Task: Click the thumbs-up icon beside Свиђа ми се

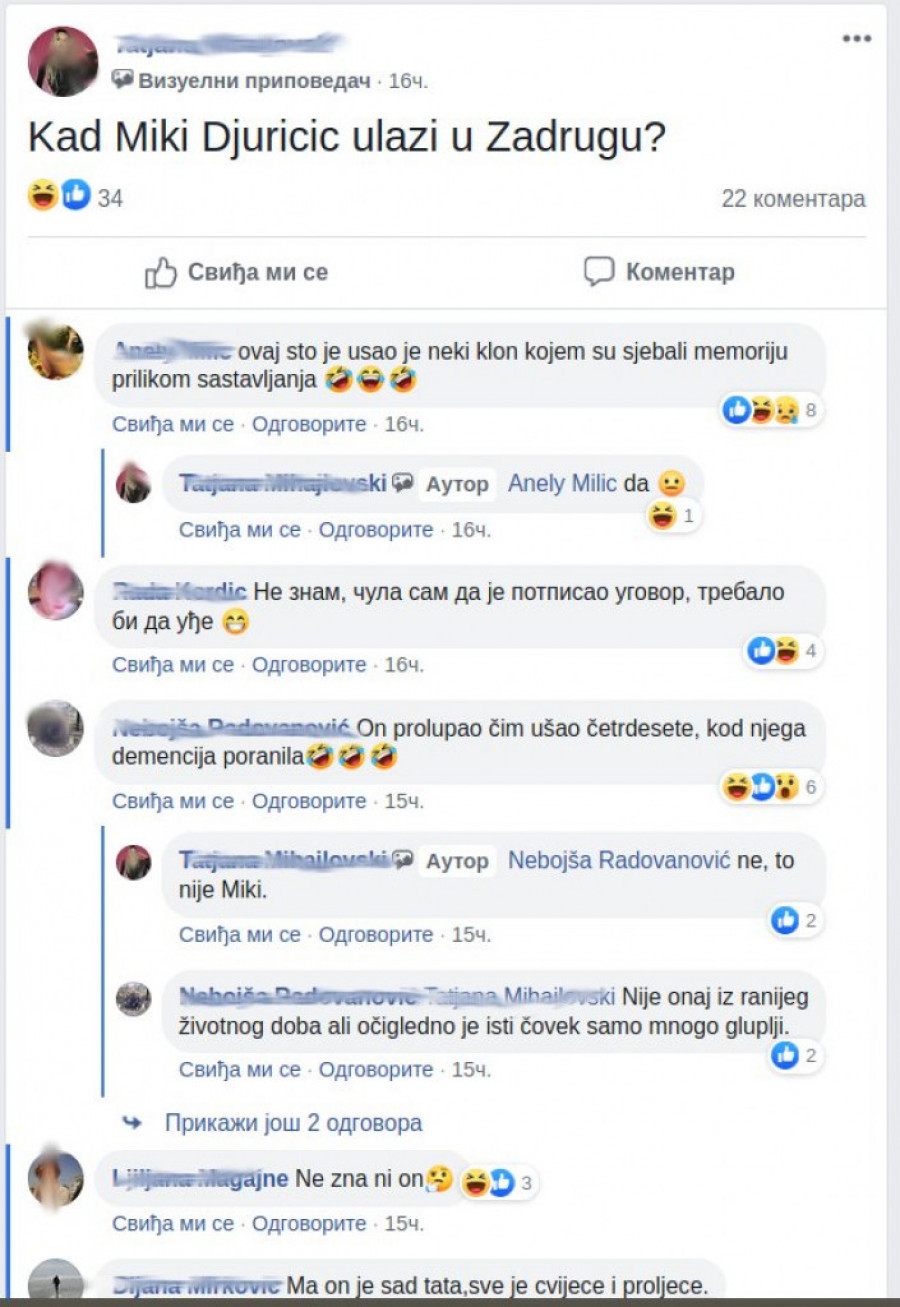Action: click(x=160, y=272)
